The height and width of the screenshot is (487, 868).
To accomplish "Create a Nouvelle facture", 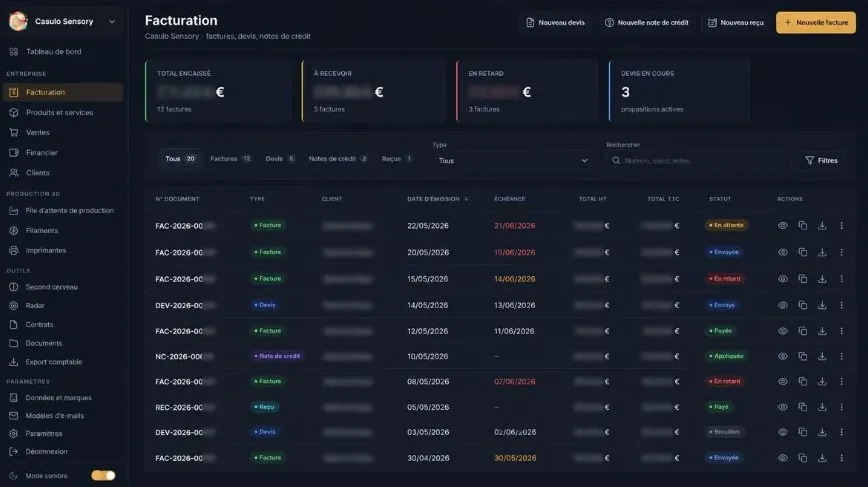I will click(815, 23).
